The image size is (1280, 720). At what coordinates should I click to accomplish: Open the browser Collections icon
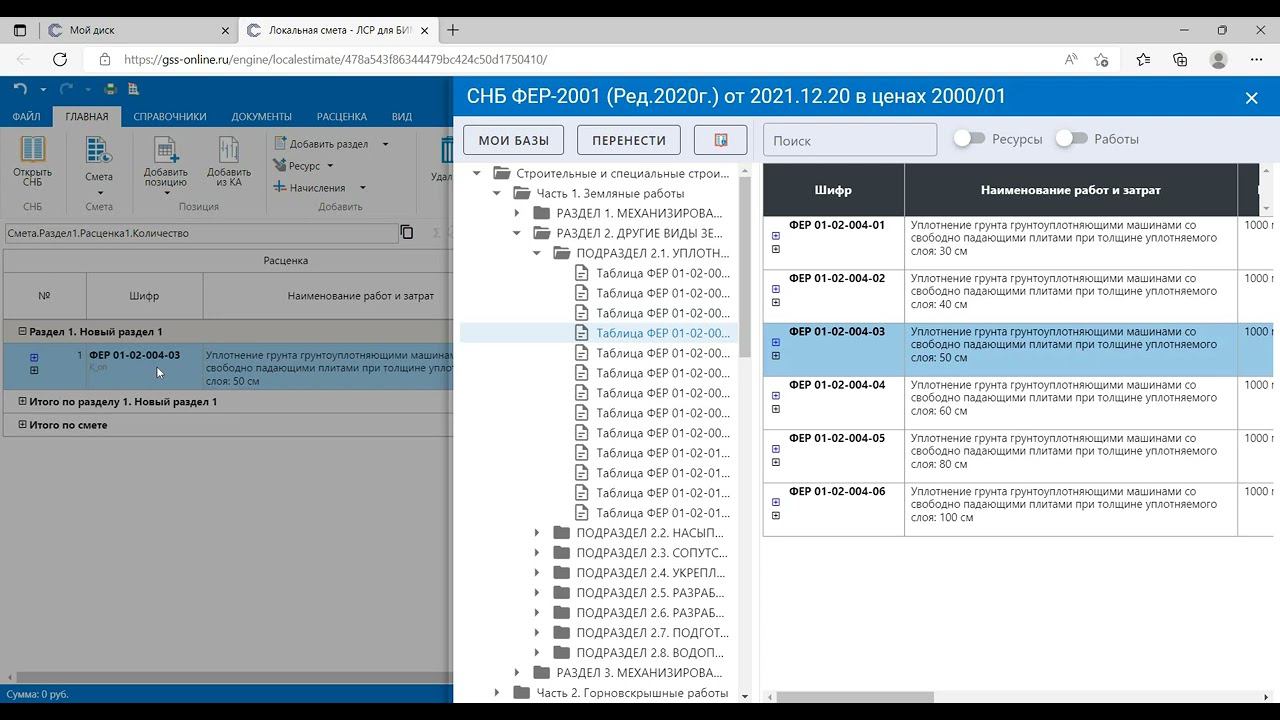click(1180, 60)
